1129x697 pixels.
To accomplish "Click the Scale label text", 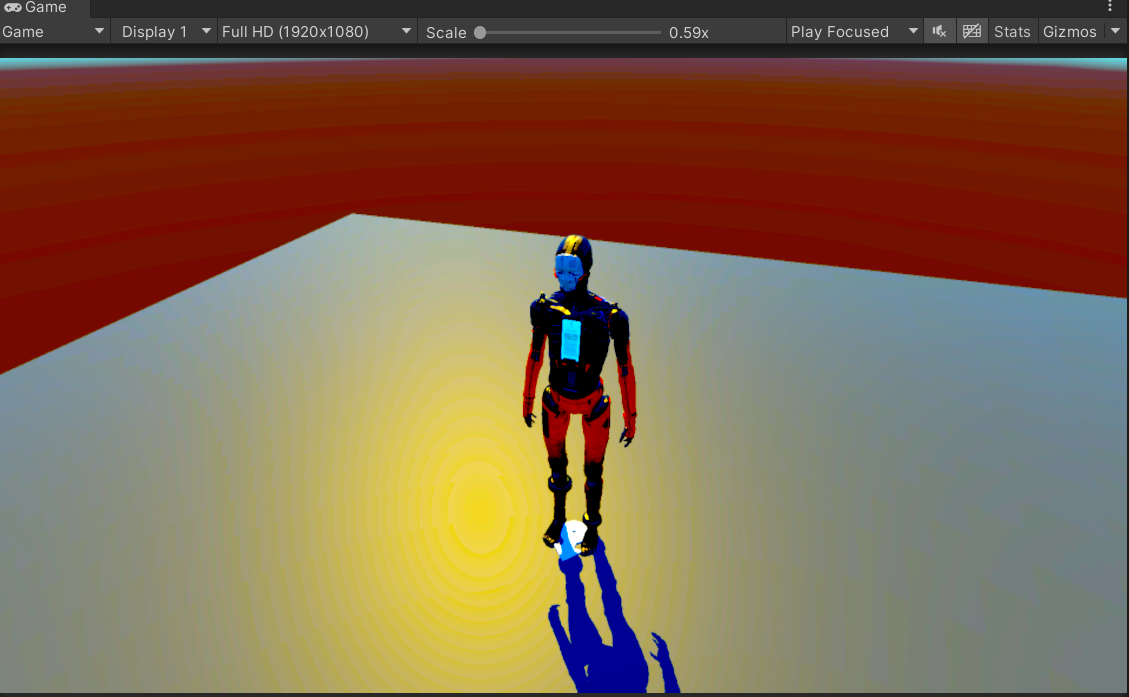I will click(446, 32).
